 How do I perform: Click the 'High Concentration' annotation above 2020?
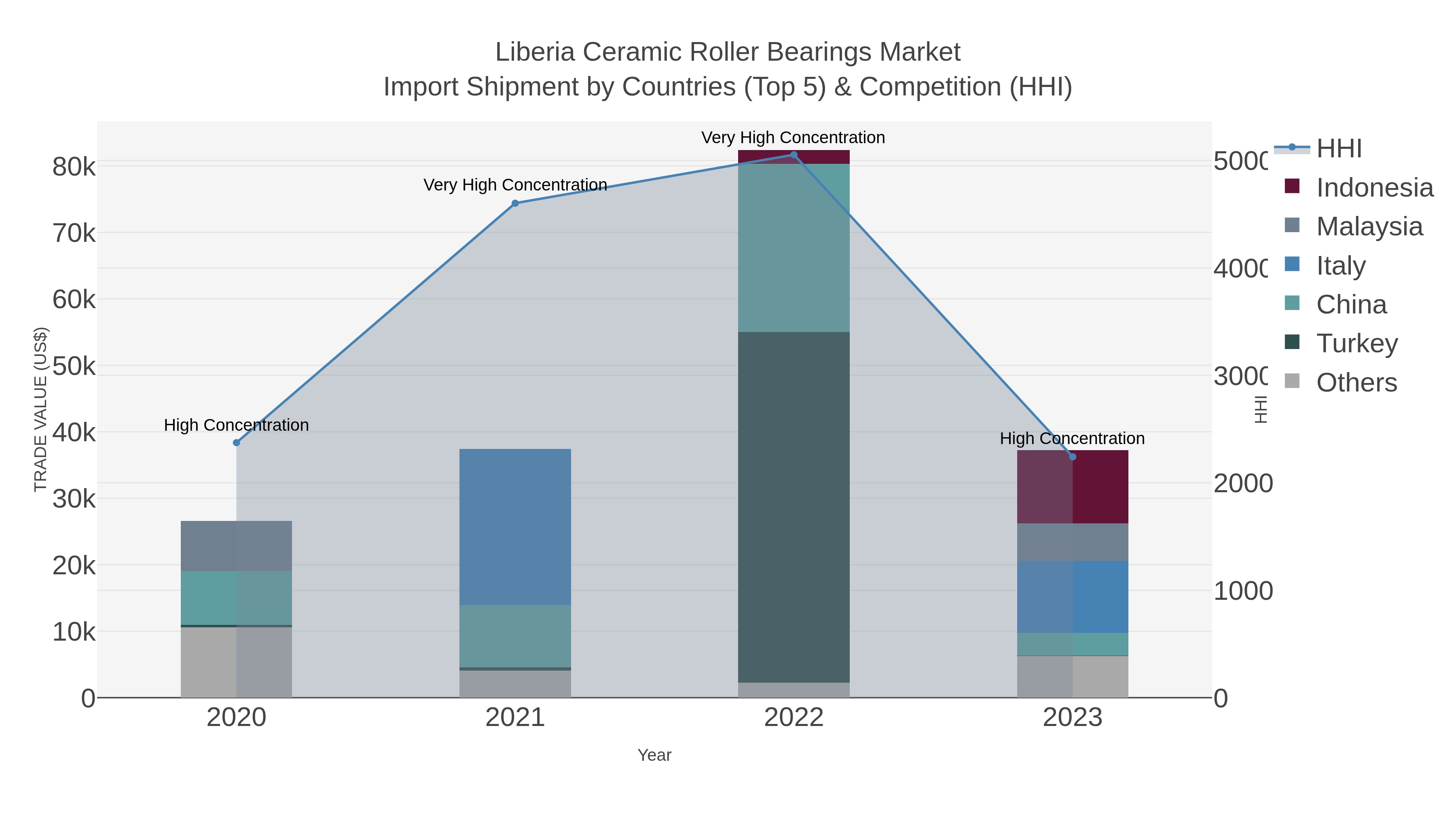tap(236, 425)
